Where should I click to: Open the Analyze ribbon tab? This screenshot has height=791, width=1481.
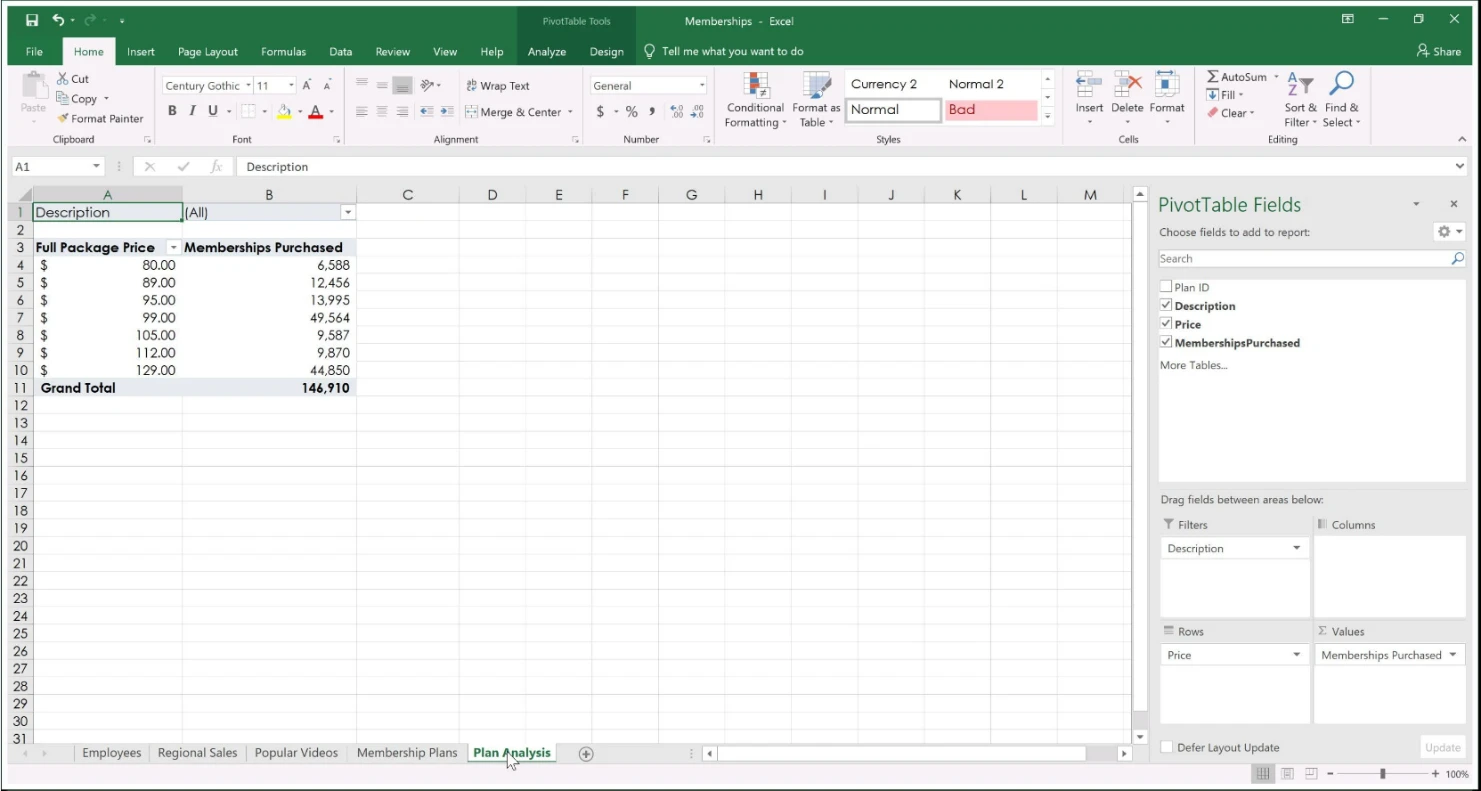pyautogui.click(x=546, y=52)
